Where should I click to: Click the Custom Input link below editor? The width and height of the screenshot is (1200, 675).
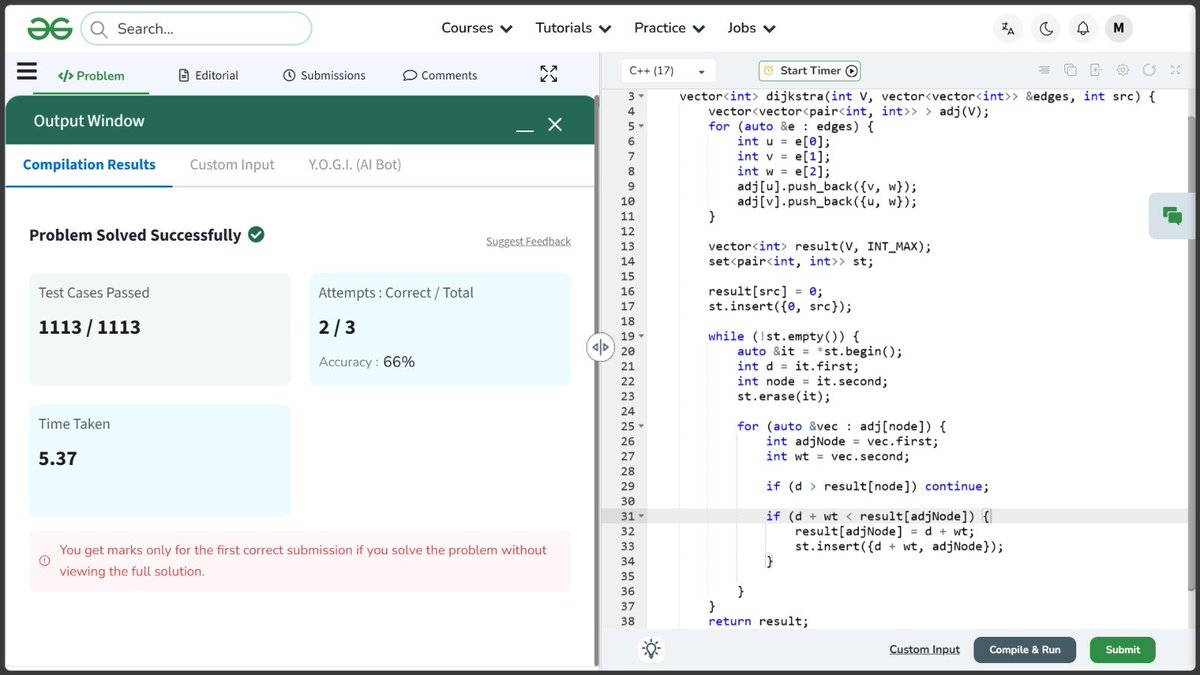(x=924, y=649)
